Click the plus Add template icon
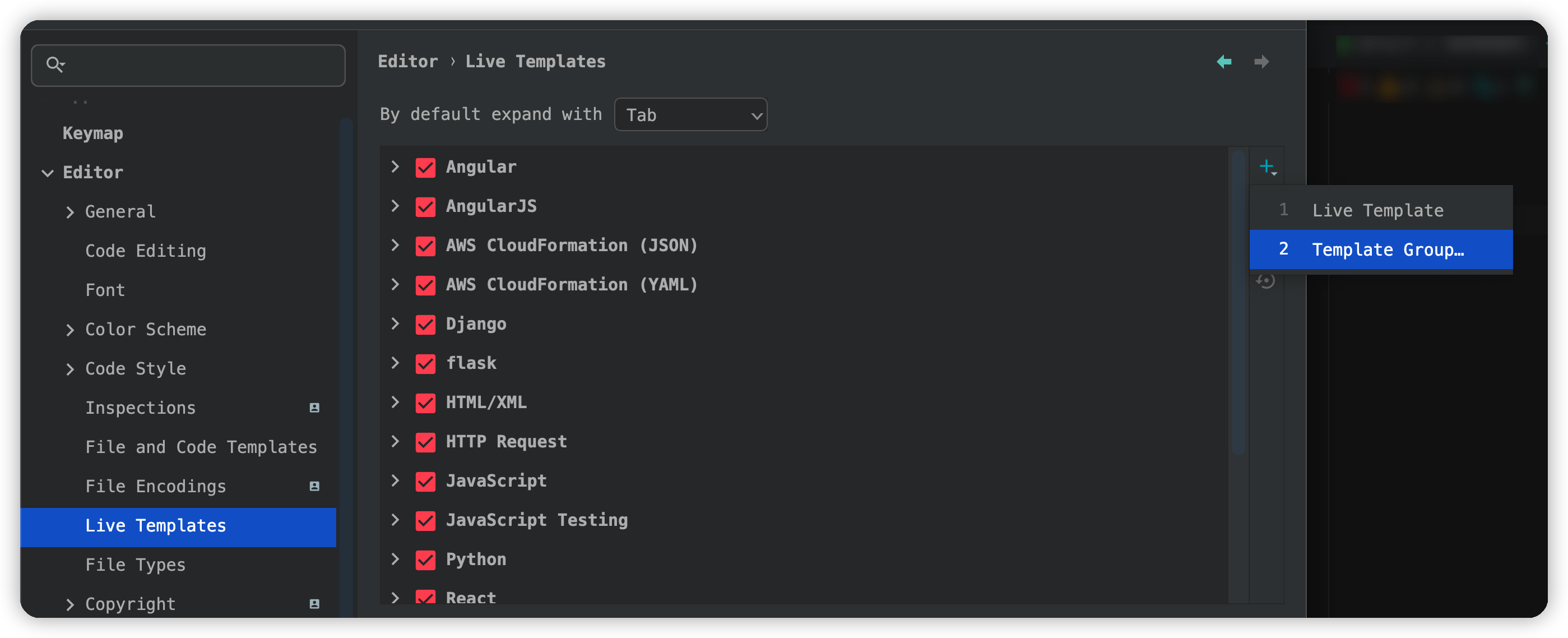Viewport: 1568px width, 638px height. tap(1267, 167)
